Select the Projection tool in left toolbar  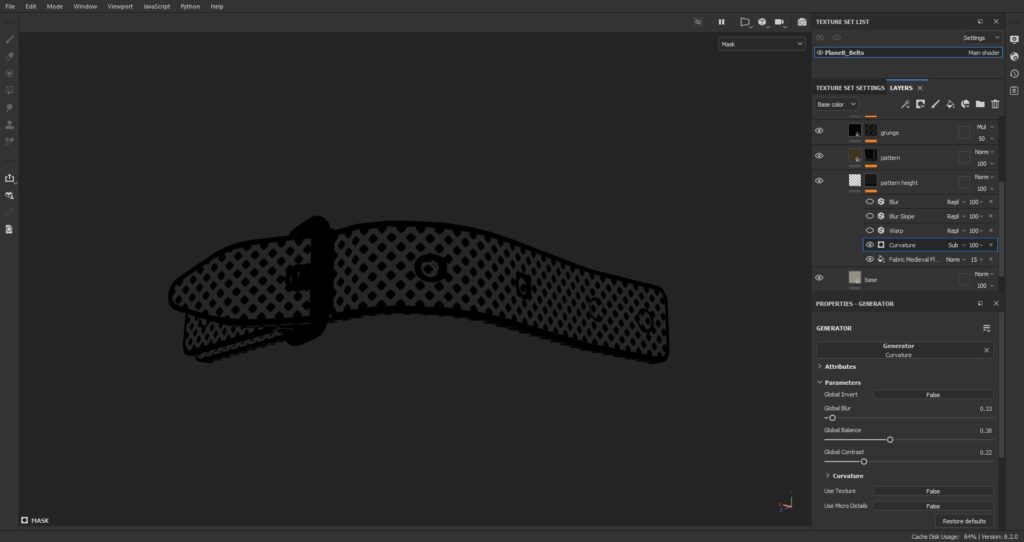(10, 73)
